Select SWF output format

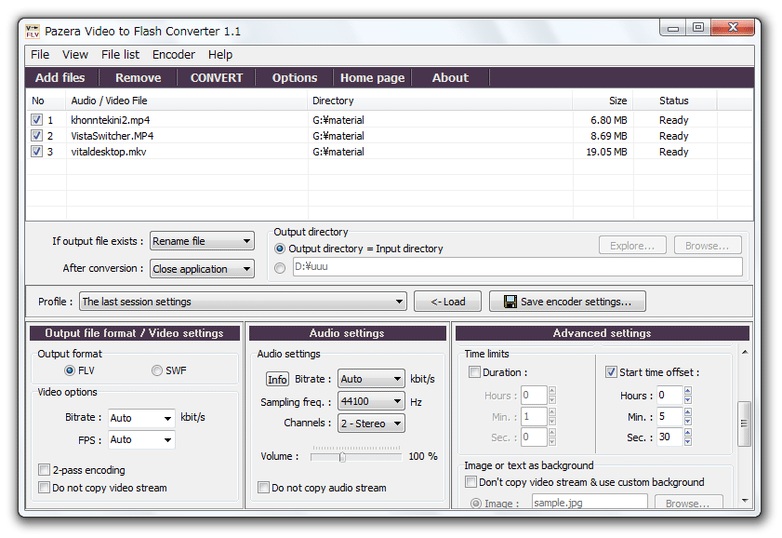[x=157, y=370]
